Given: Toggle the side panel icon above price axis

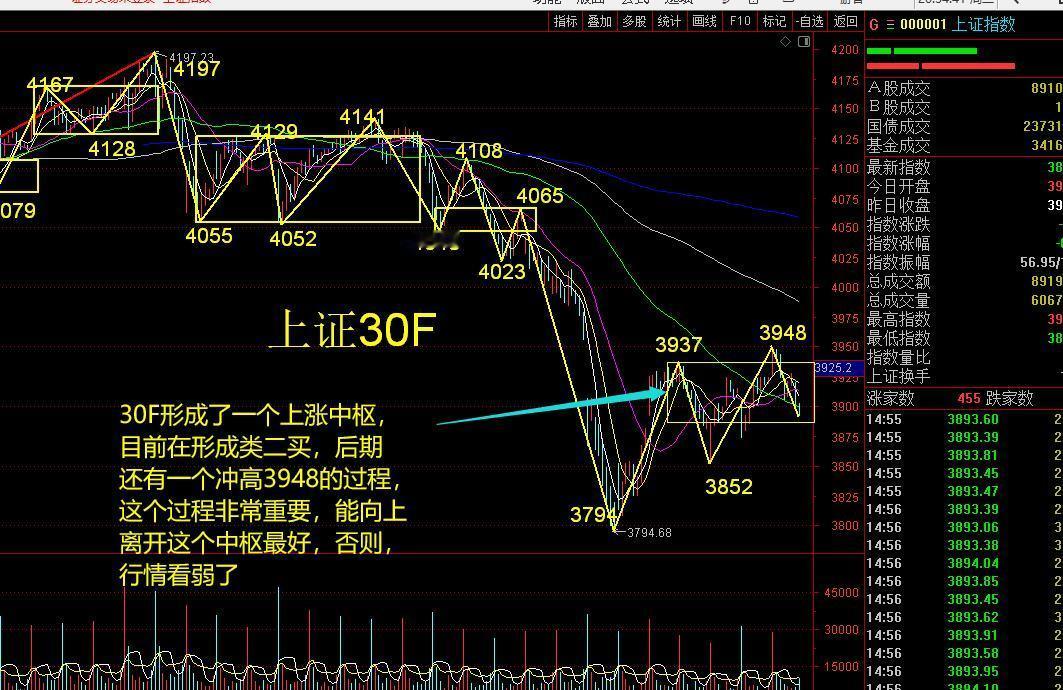Looking at the screenshot, I should (804, 42).
